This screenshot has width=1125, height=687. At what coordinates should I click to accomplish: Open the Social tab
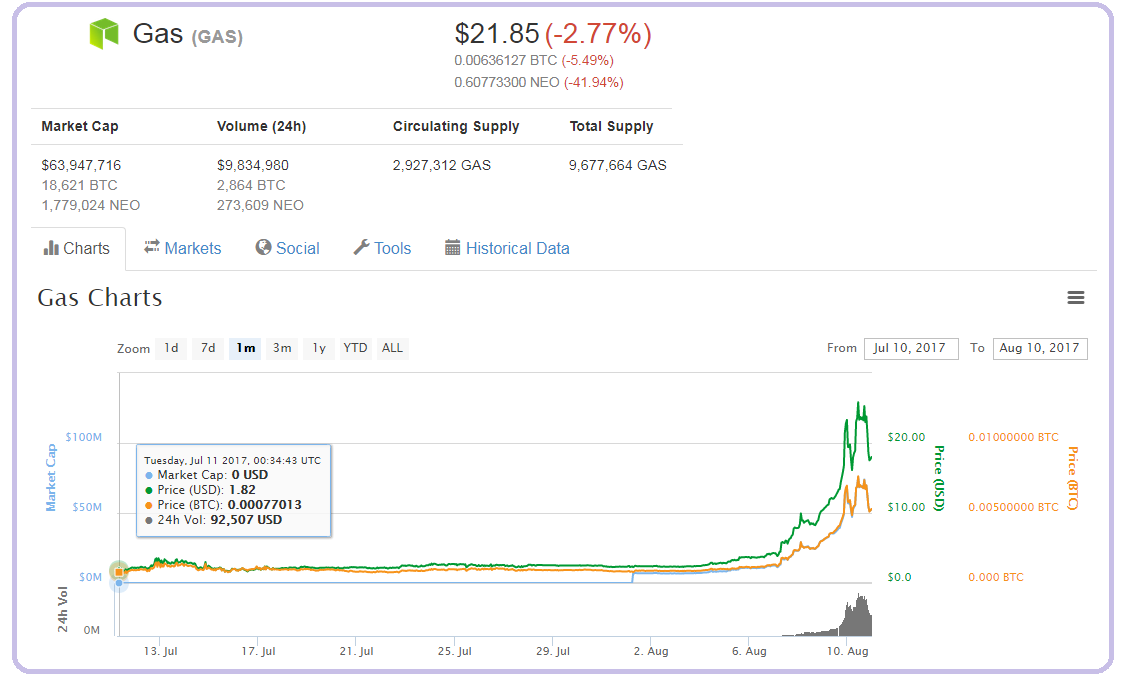point(288,248)
